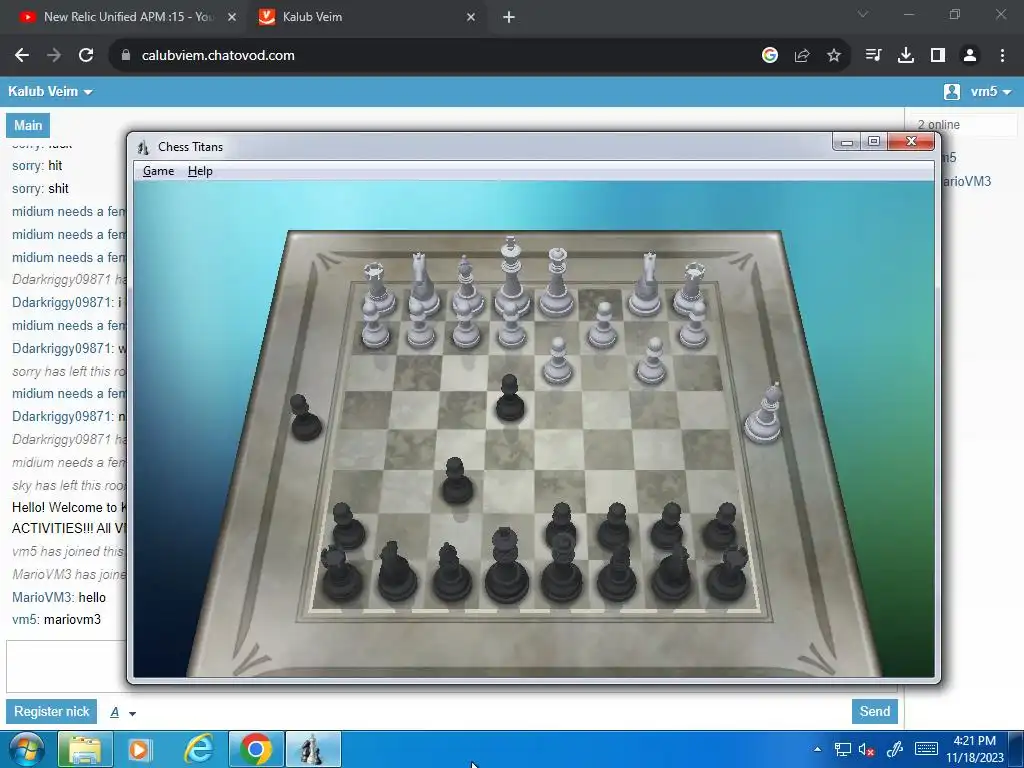Expand the vm5 user dropdown
Viewport: 1024px width, 768px height.
(991, 91)
